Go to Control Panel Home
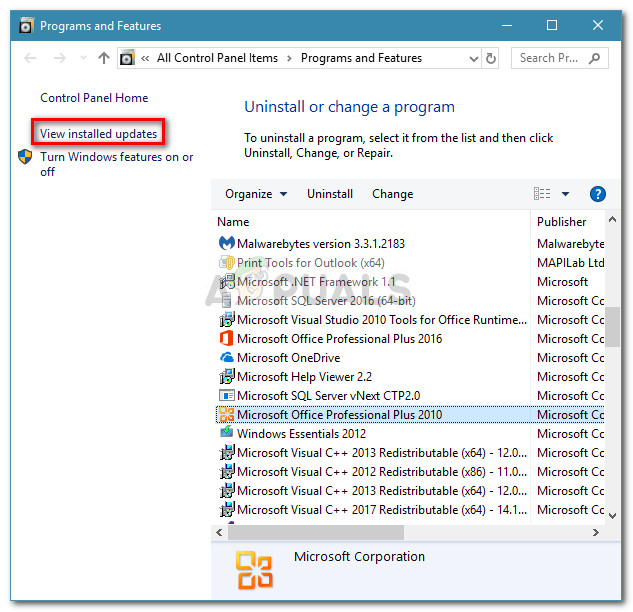The width and height of the screenshot is (633, 612). click(x=94, y=98)
